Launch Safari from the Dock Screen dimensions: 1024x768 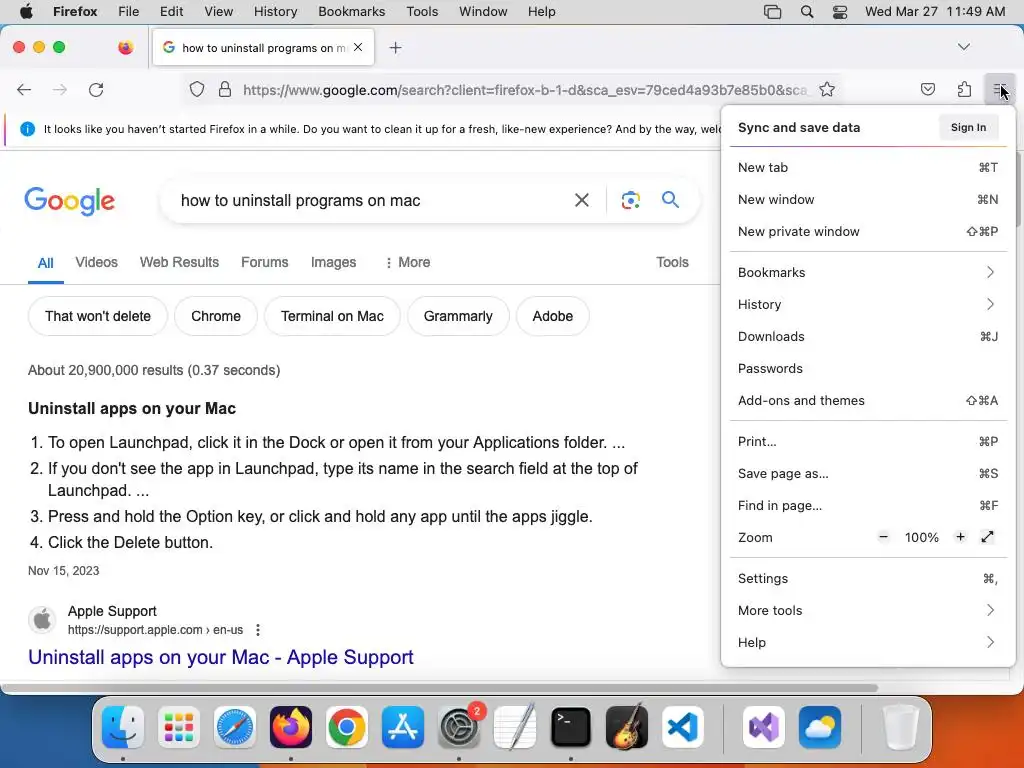(234, 727)
